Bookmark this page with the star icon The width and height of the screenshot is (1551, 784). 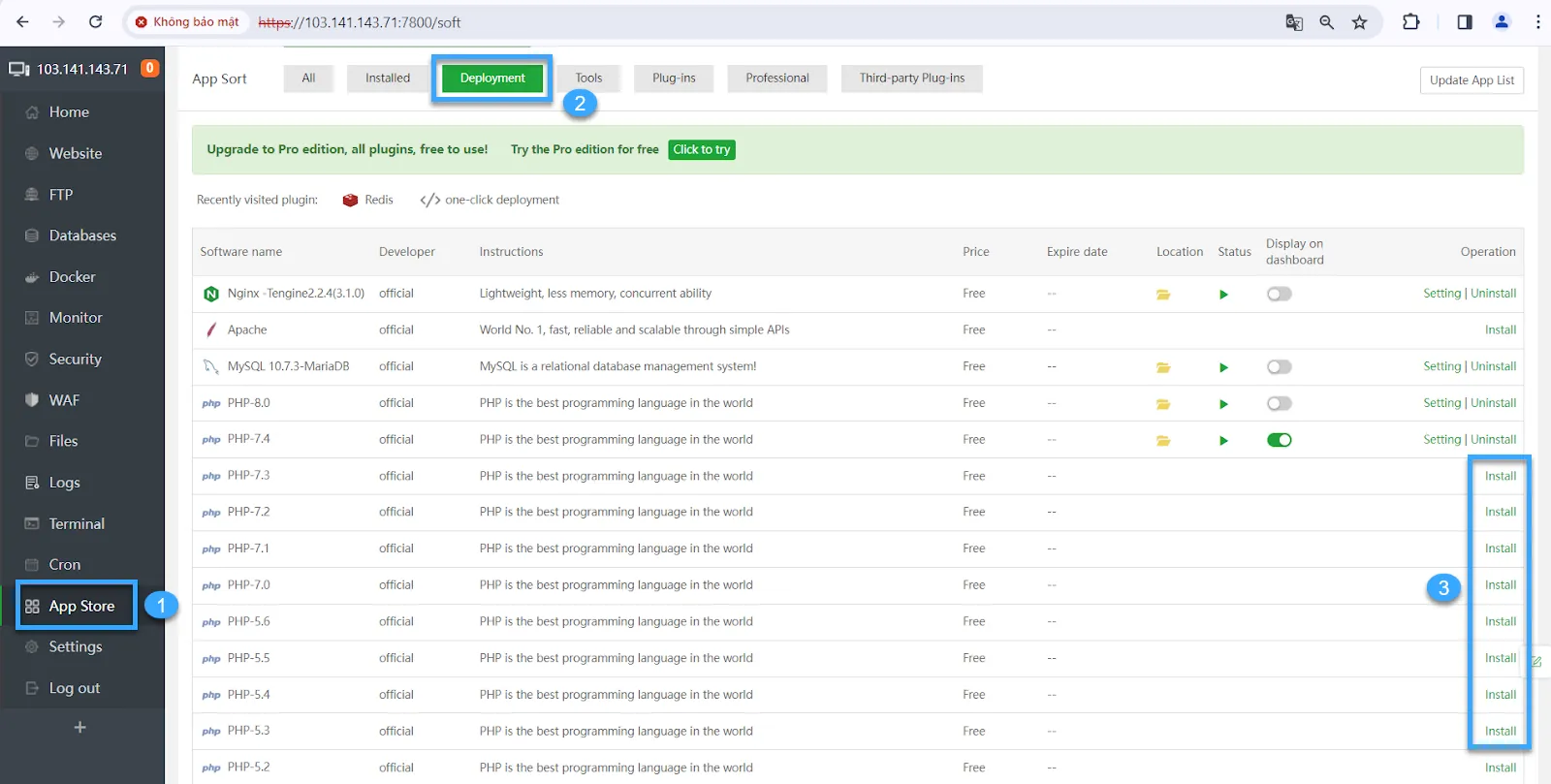(1360, 21)
